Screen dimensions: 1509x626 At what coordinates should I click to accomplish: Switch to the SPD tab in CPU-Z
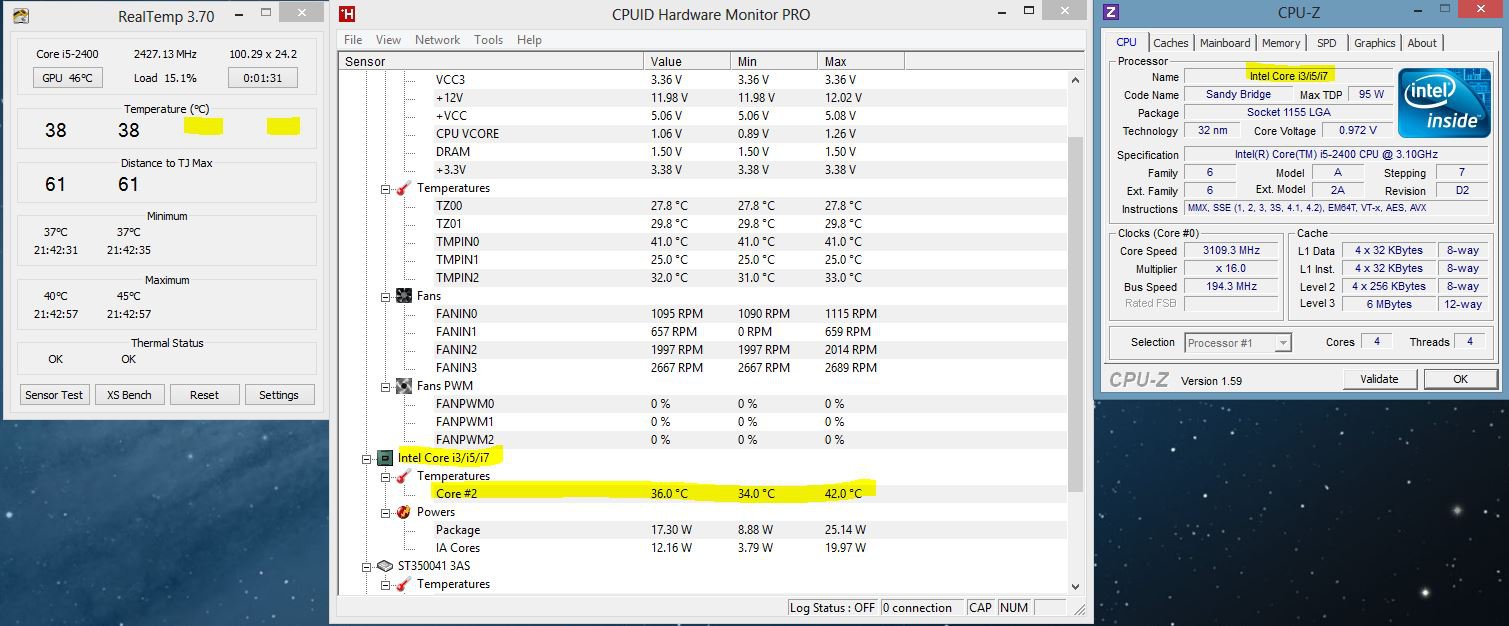[x=1327, y=43]
